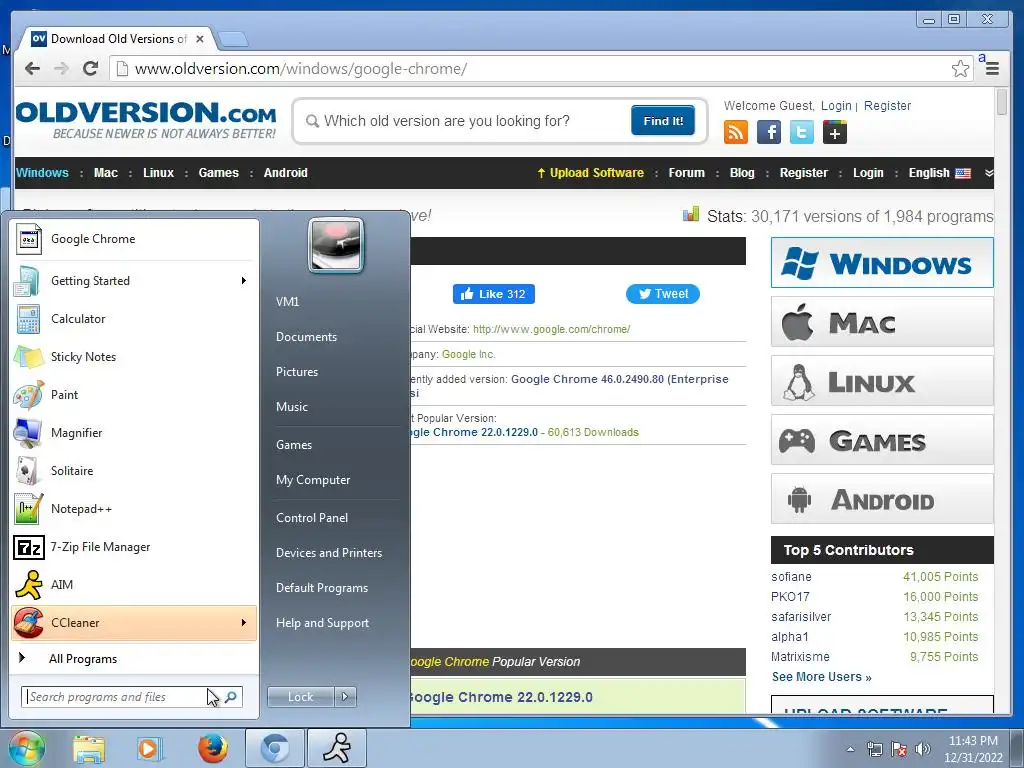Open Windows Explorer from taskbar
1024x768 pixels.
pyautogui.click(x=89, y=749)
